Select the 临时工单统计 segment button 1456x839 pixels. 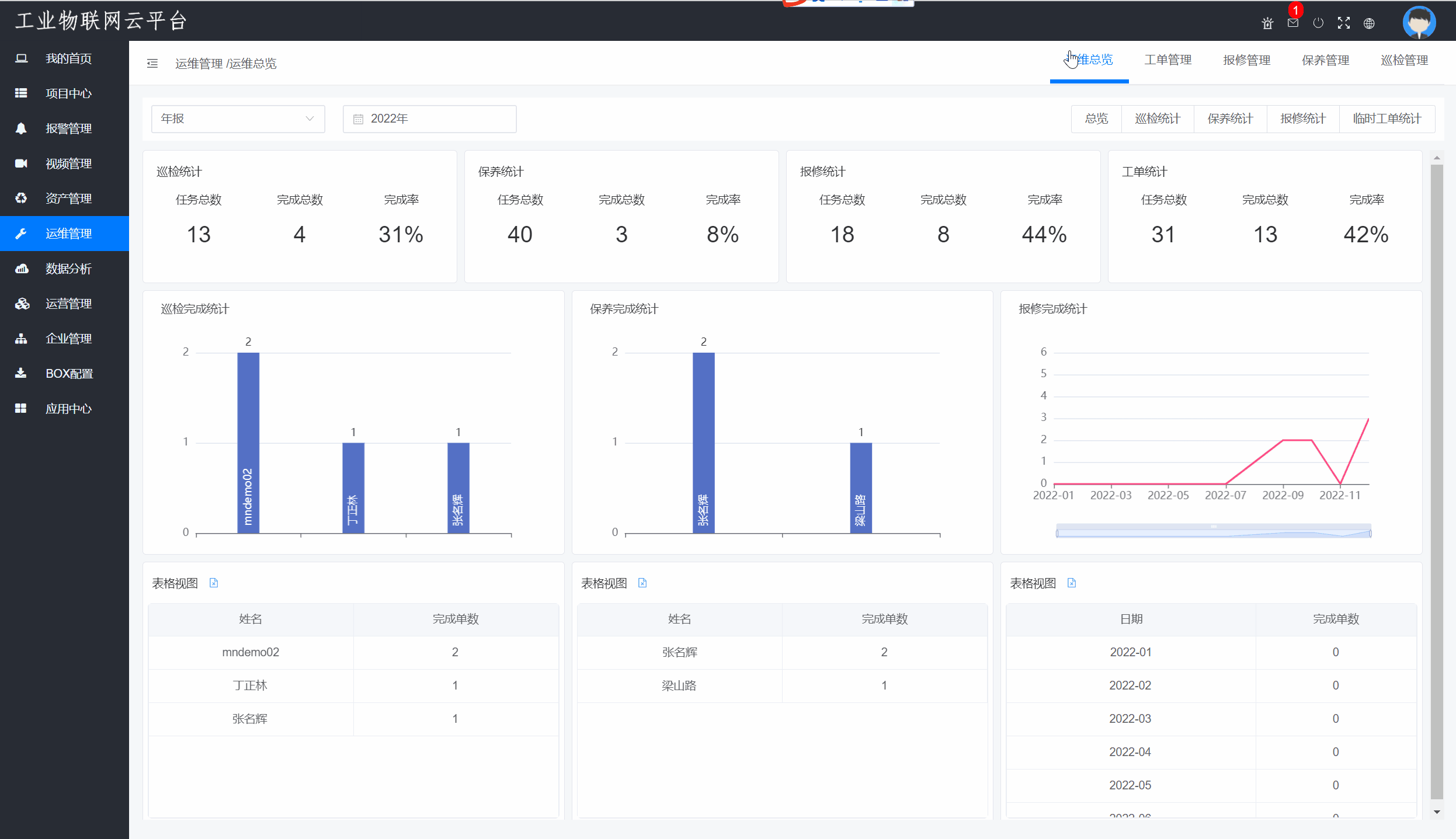1386,119
